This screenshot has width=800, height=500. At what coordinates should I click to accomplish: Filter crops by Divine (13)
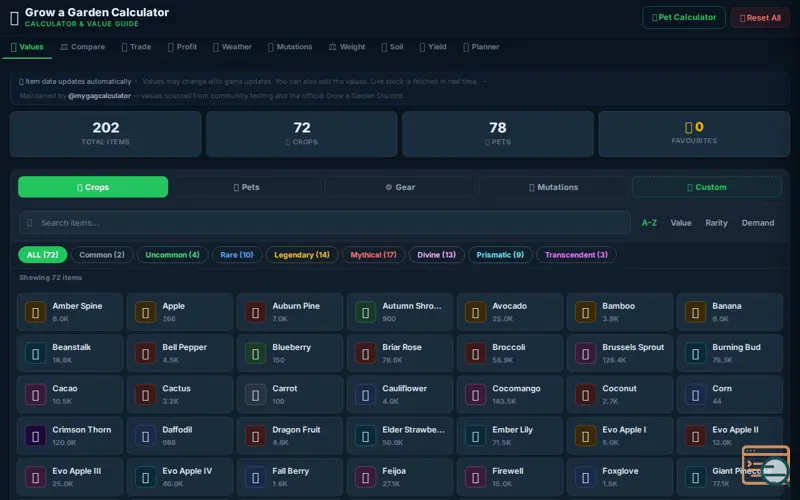(x=436, y=255)
